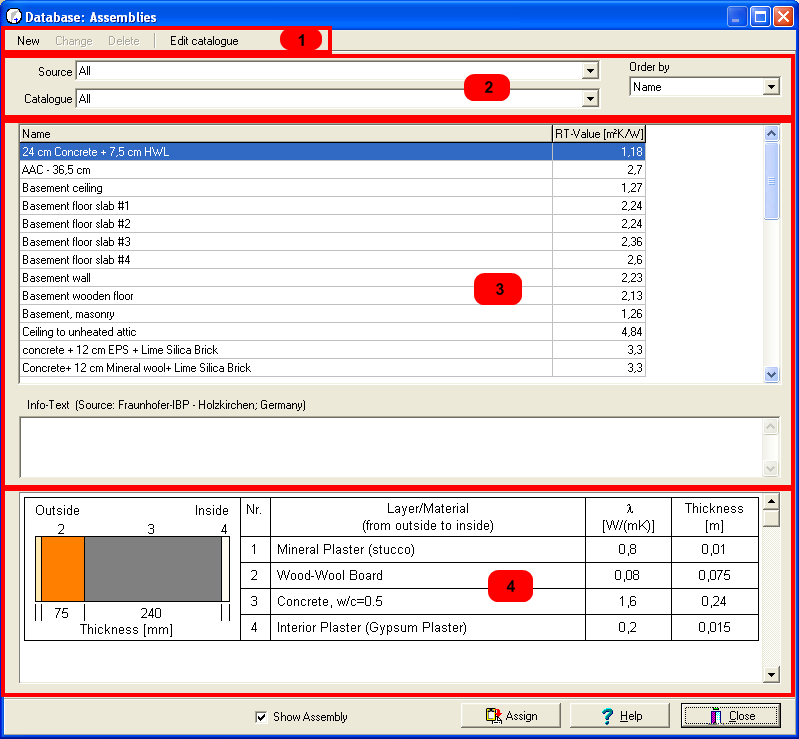Select Basement floor slab #1
Viewport: 799px width, 739px height.
click(332, 205)
